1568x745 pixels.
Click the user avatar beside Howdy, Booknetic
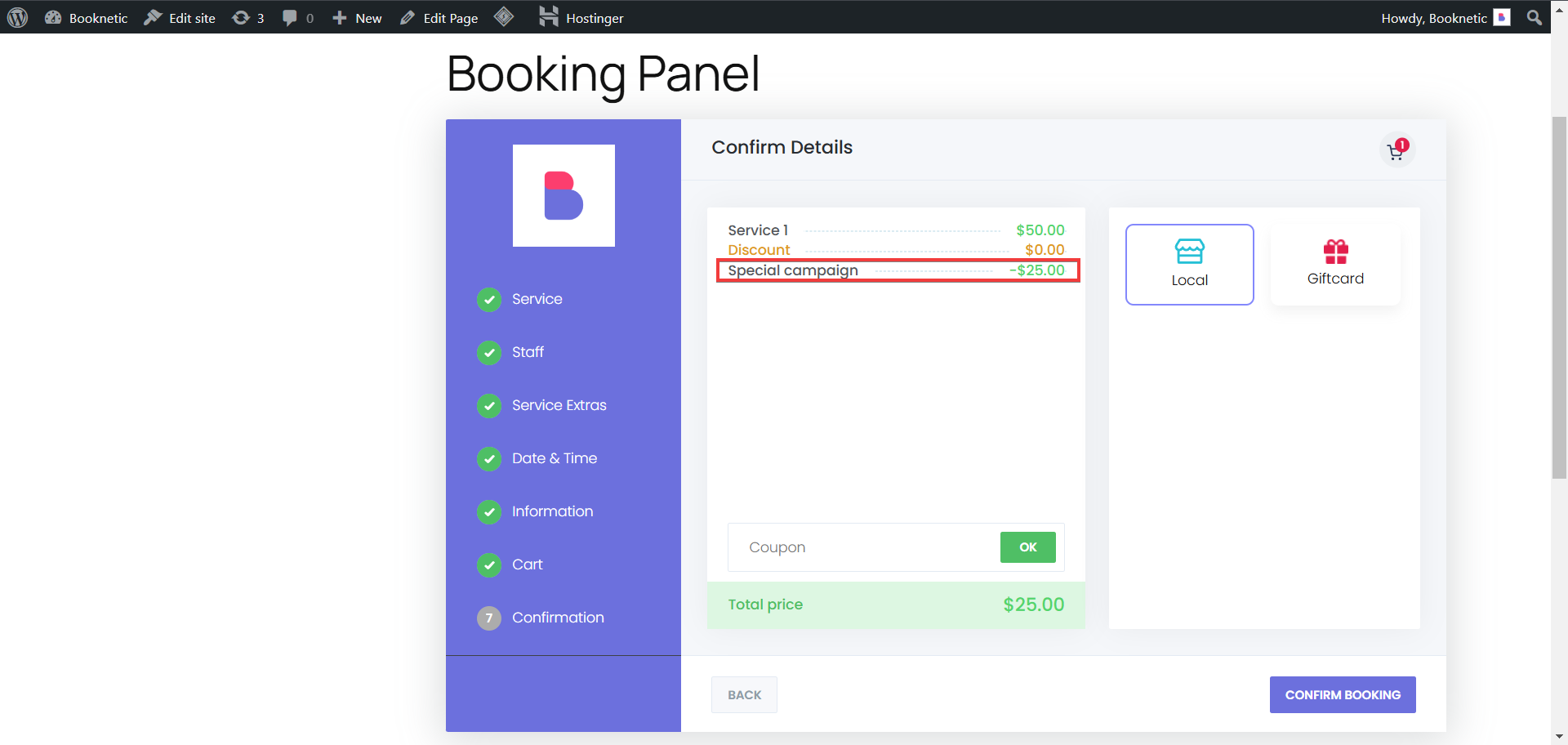point(1502,17)
